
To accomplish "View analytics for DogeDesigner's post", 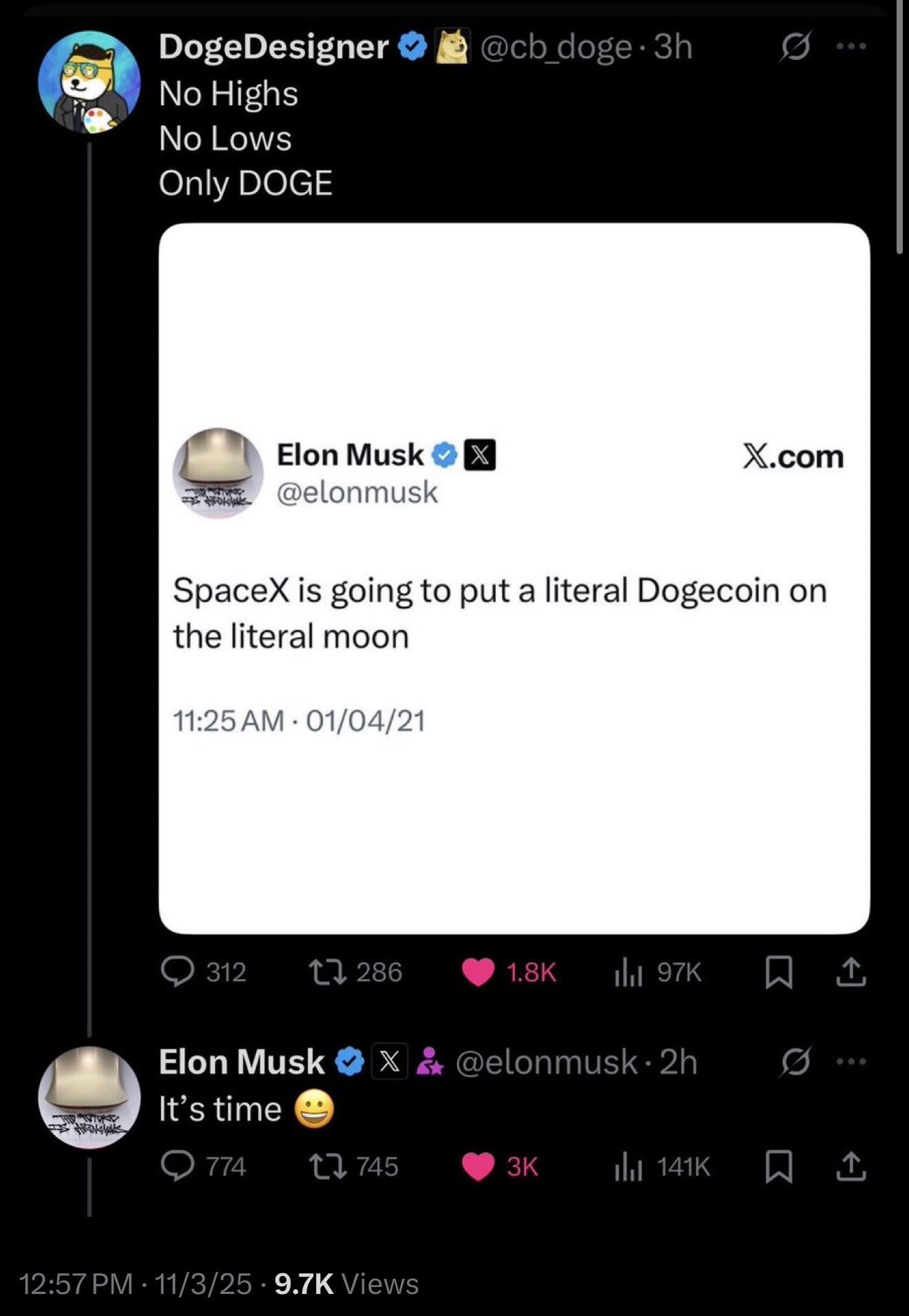I will tap(628, 972).
